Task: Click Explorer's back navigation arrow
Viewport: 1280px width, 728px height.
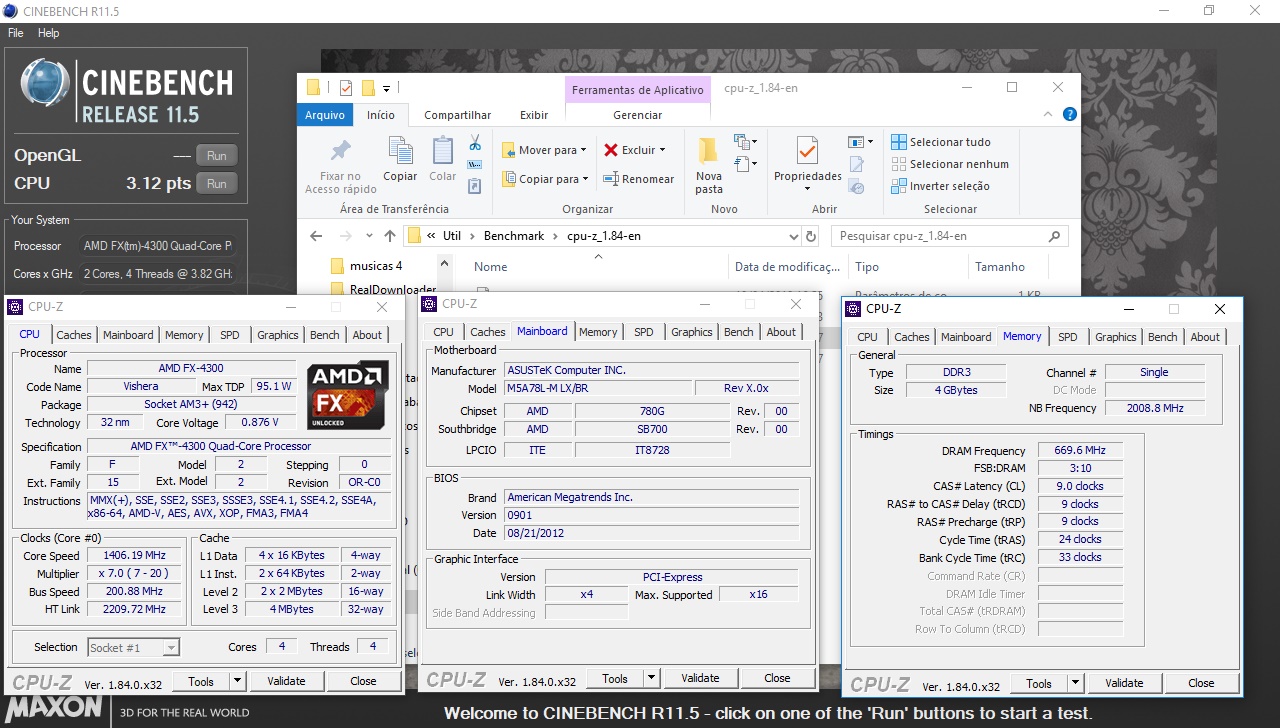Action: point(316,236)
